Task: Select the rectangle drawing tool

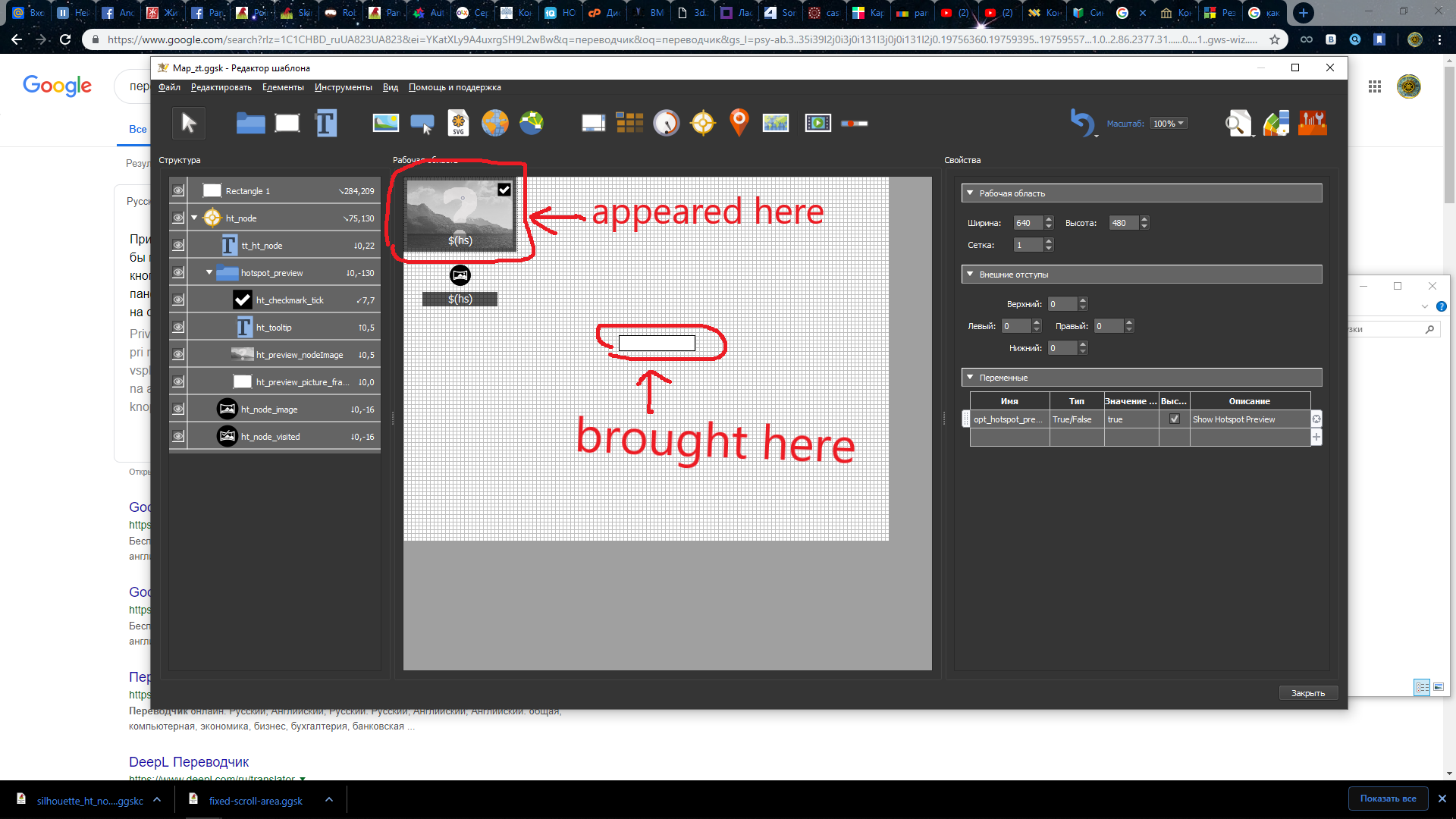Action: tap(287, 123)
